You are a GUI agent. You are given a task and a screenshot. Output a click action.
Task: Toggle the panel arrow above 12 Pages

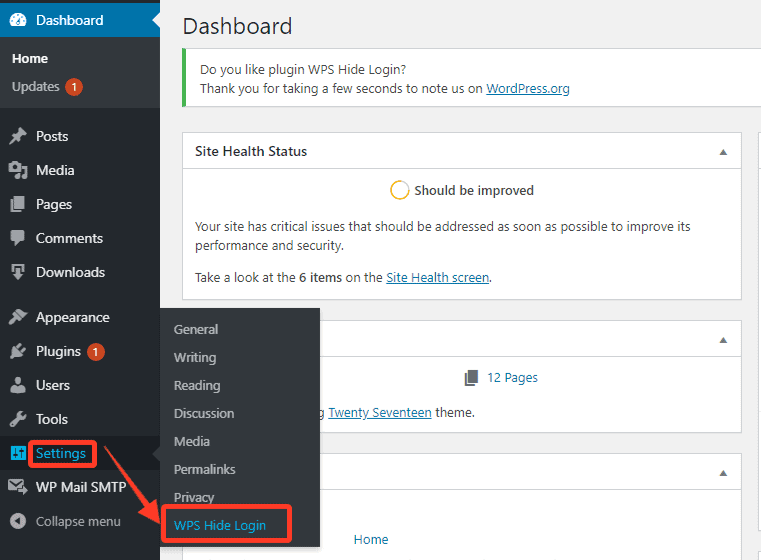coord(723,340)
